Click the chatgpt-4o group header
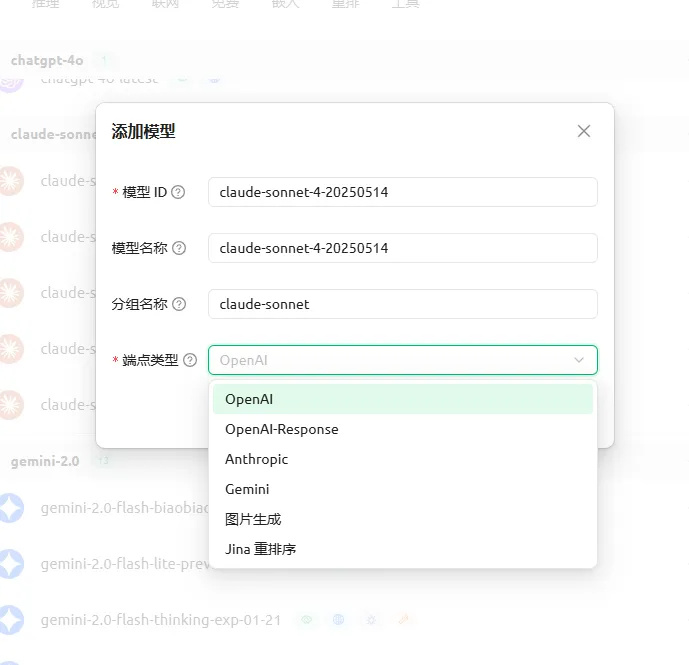 [x=47, y=60]
